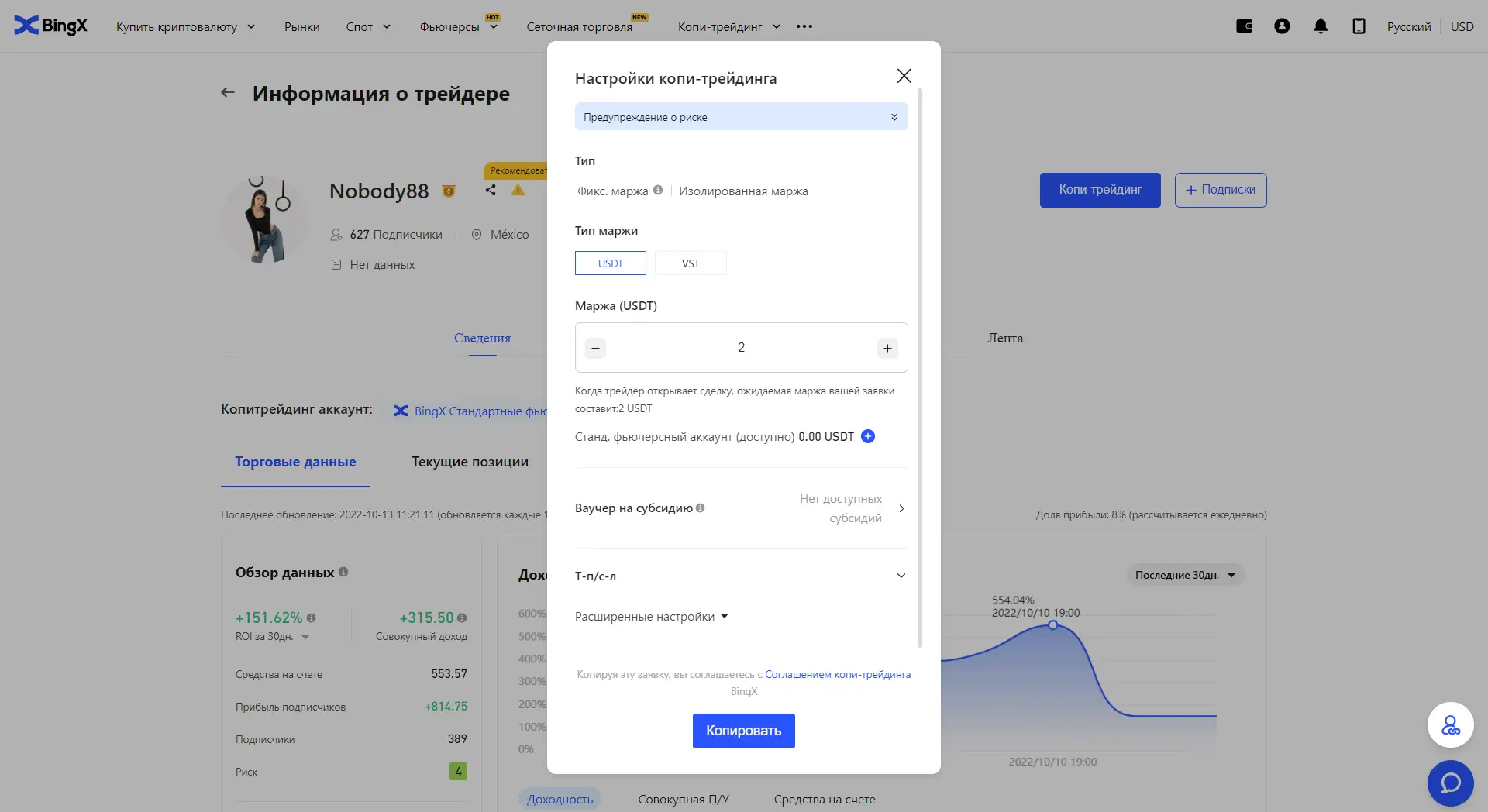The height and width of the screenshot is (812, 1488).
Task: Click the mobile app download icon
Action: coord(1359,26)
